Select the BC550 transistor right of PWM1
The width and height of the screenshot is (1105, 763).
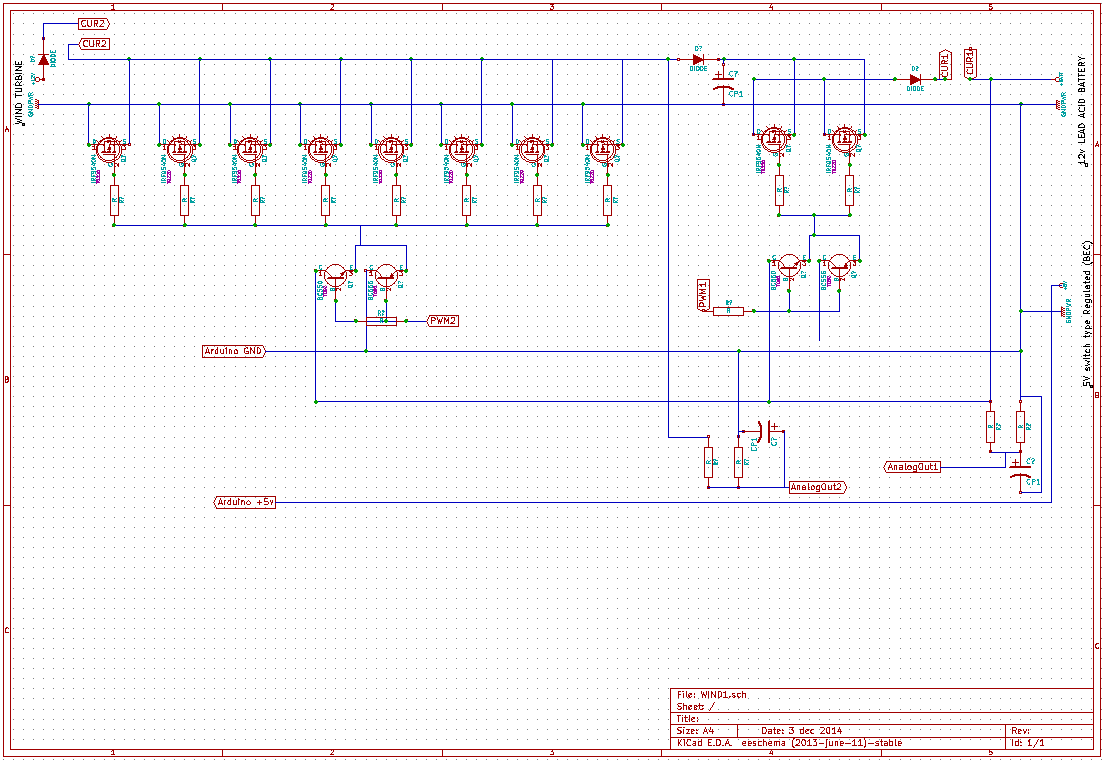(789, 267)
